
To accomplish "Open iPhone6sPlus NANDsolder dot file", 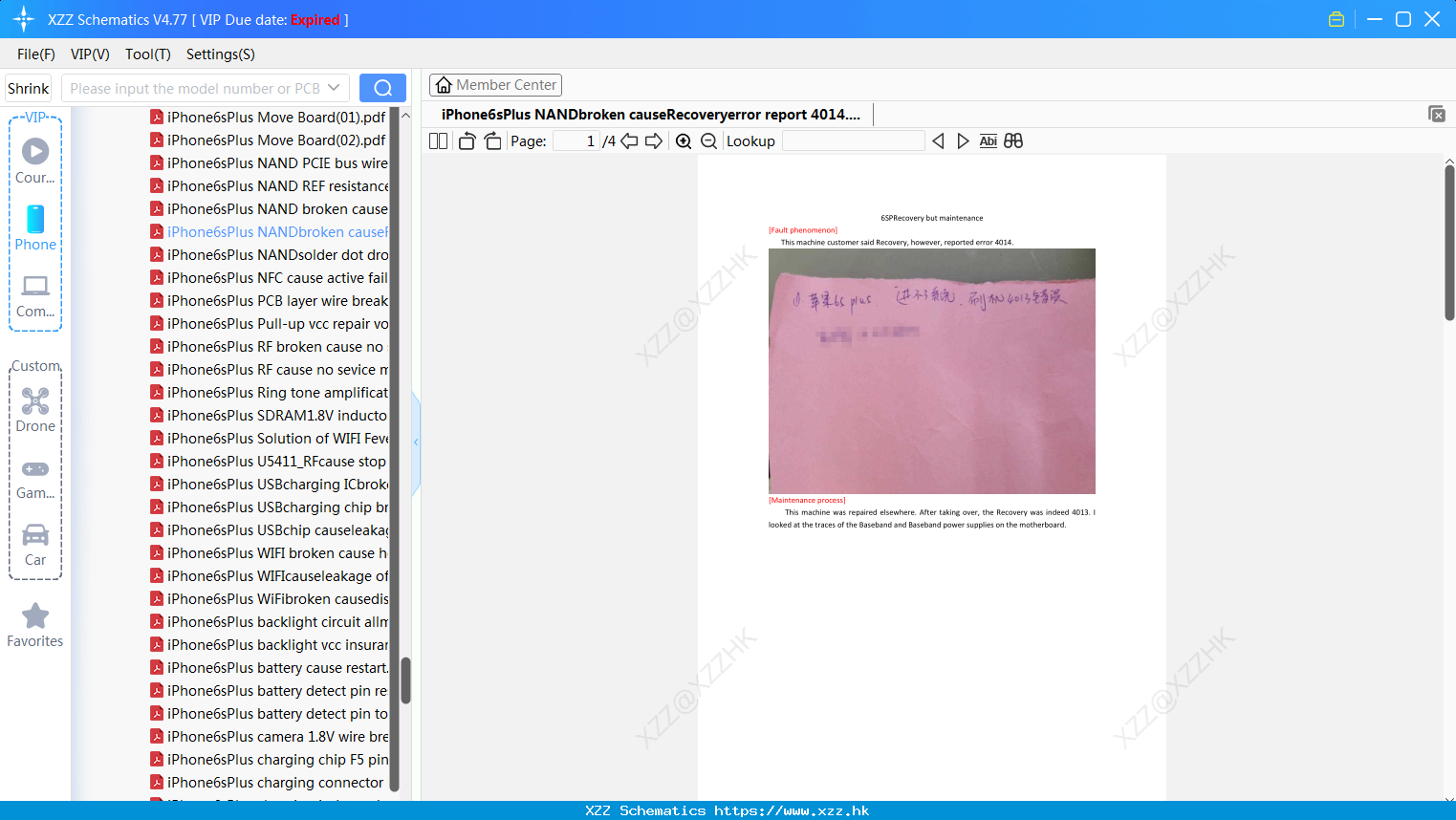I will pyautogui.click(x=269, y=255).
